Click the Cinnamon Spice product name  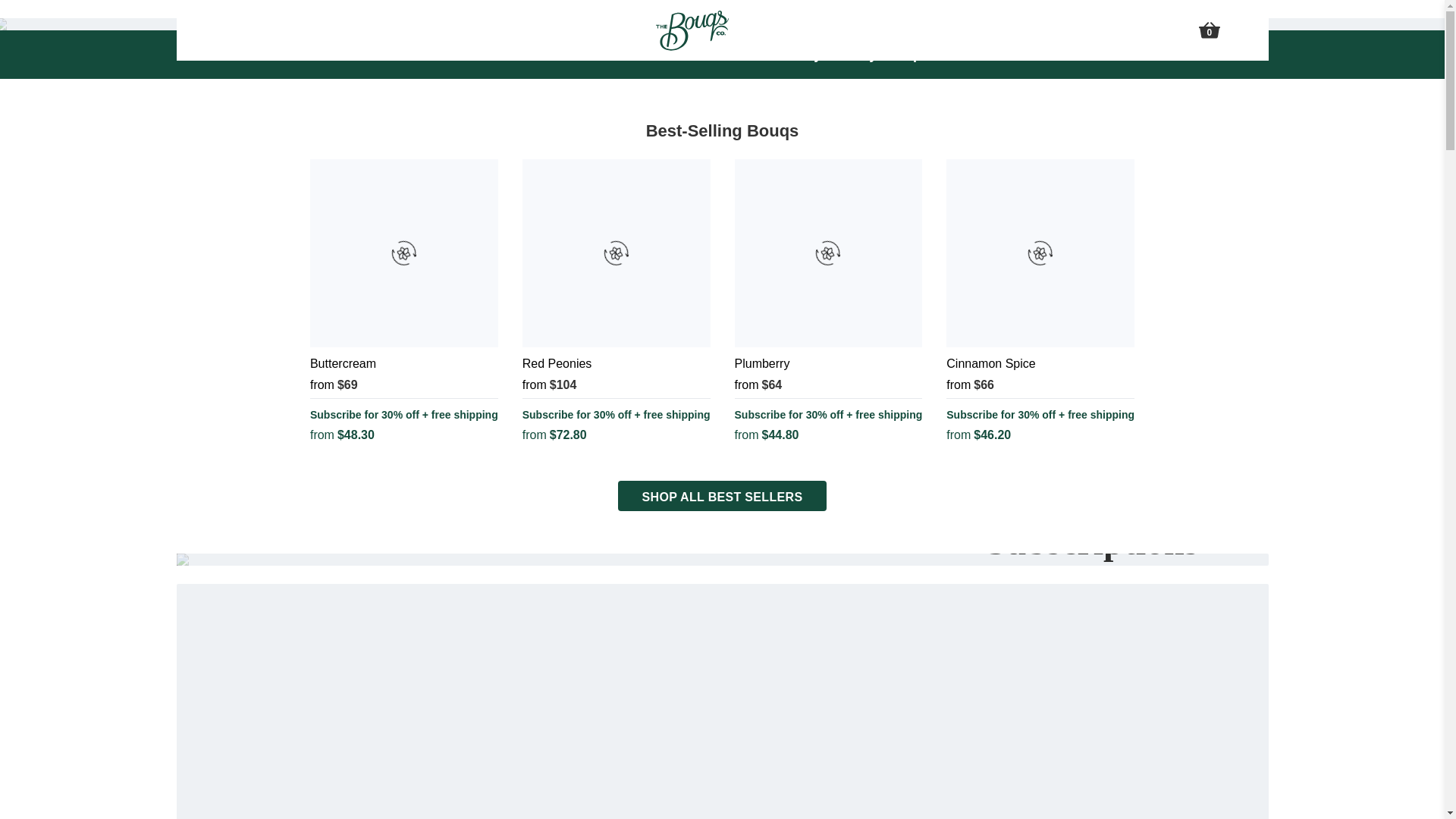tap(990, 364)
